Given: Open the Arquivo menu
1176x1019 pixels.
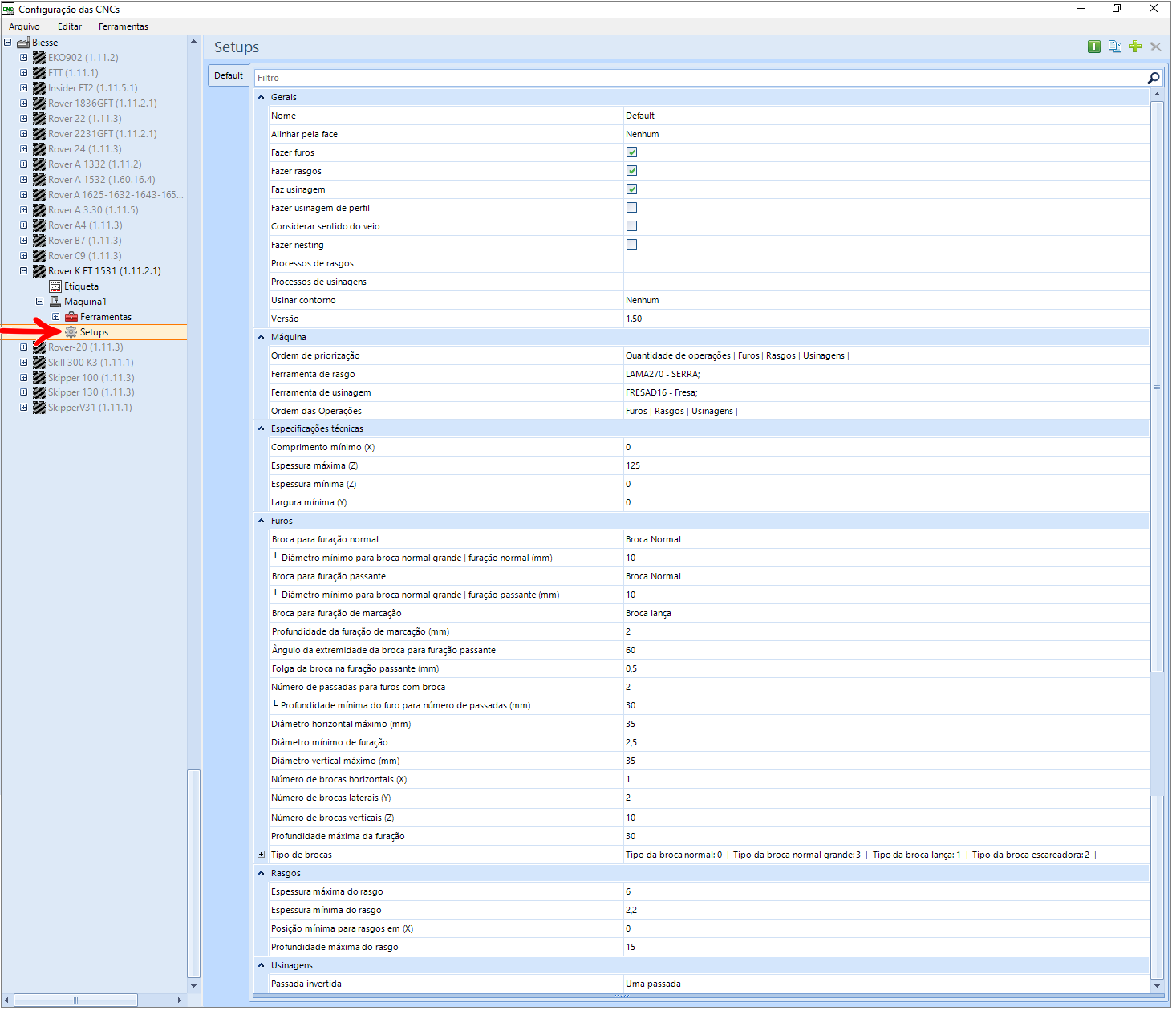Looking at the screenshot, I should tap(24, 26).
